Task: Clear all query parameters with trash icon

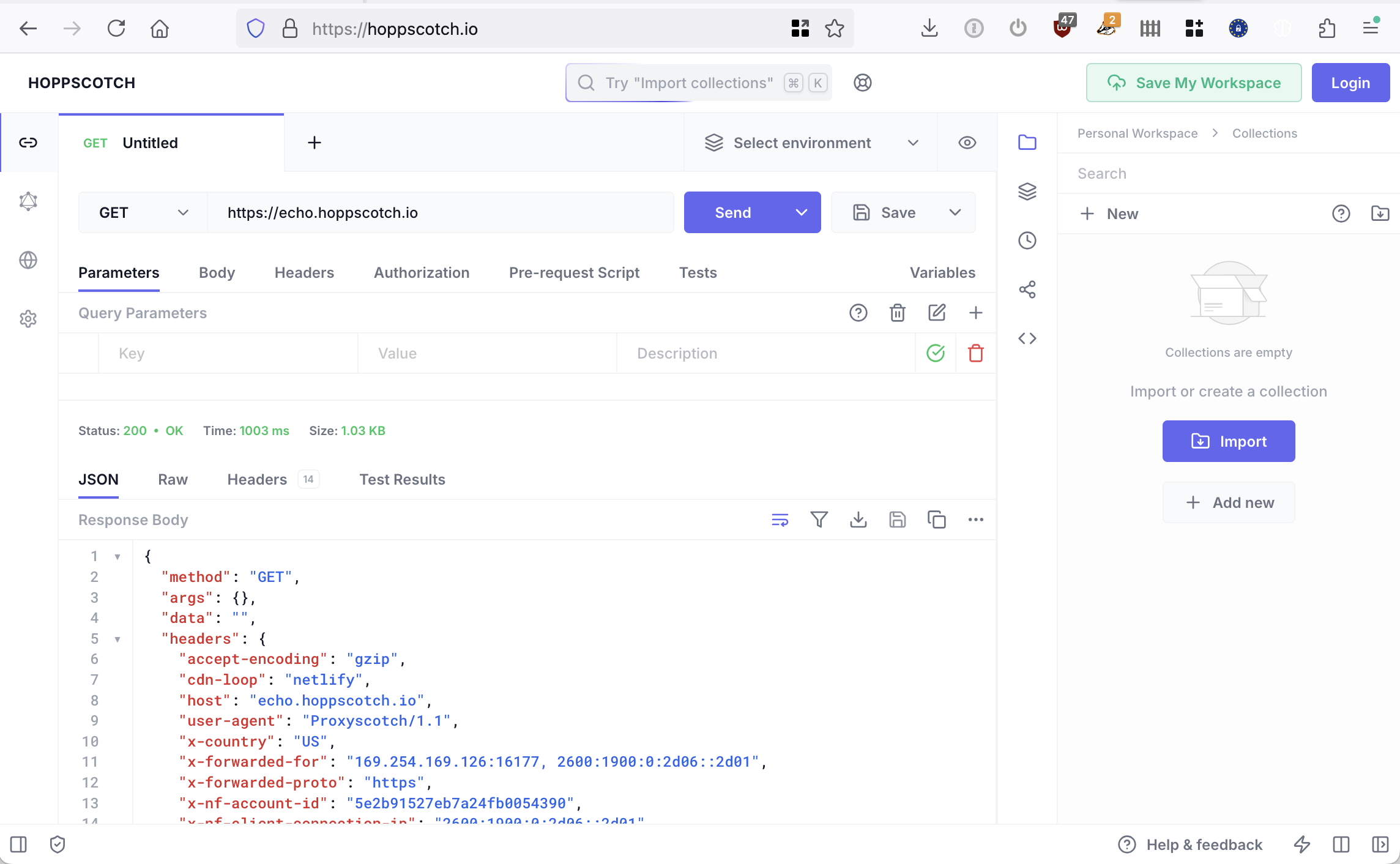Action: [x=897, y=313]
